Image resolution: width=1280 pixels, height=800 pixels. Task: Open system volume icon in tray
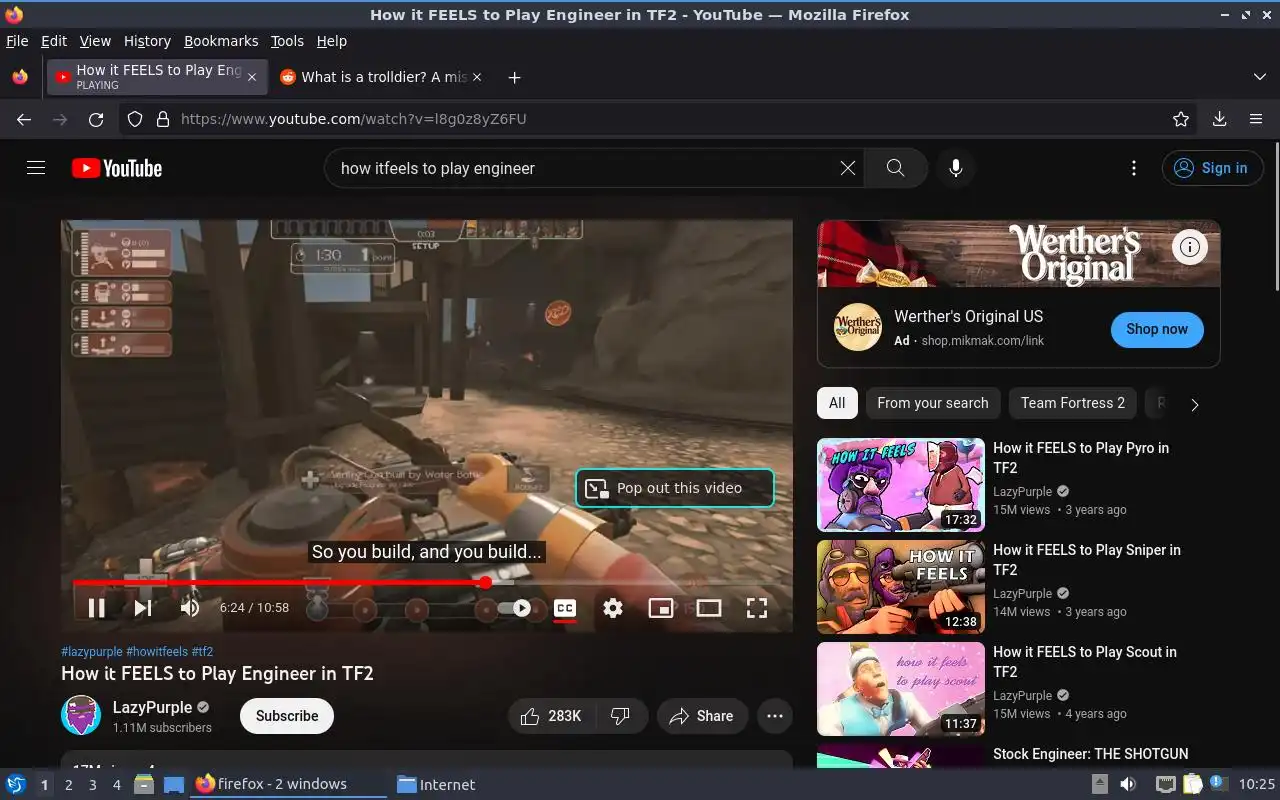point(1128,785)
